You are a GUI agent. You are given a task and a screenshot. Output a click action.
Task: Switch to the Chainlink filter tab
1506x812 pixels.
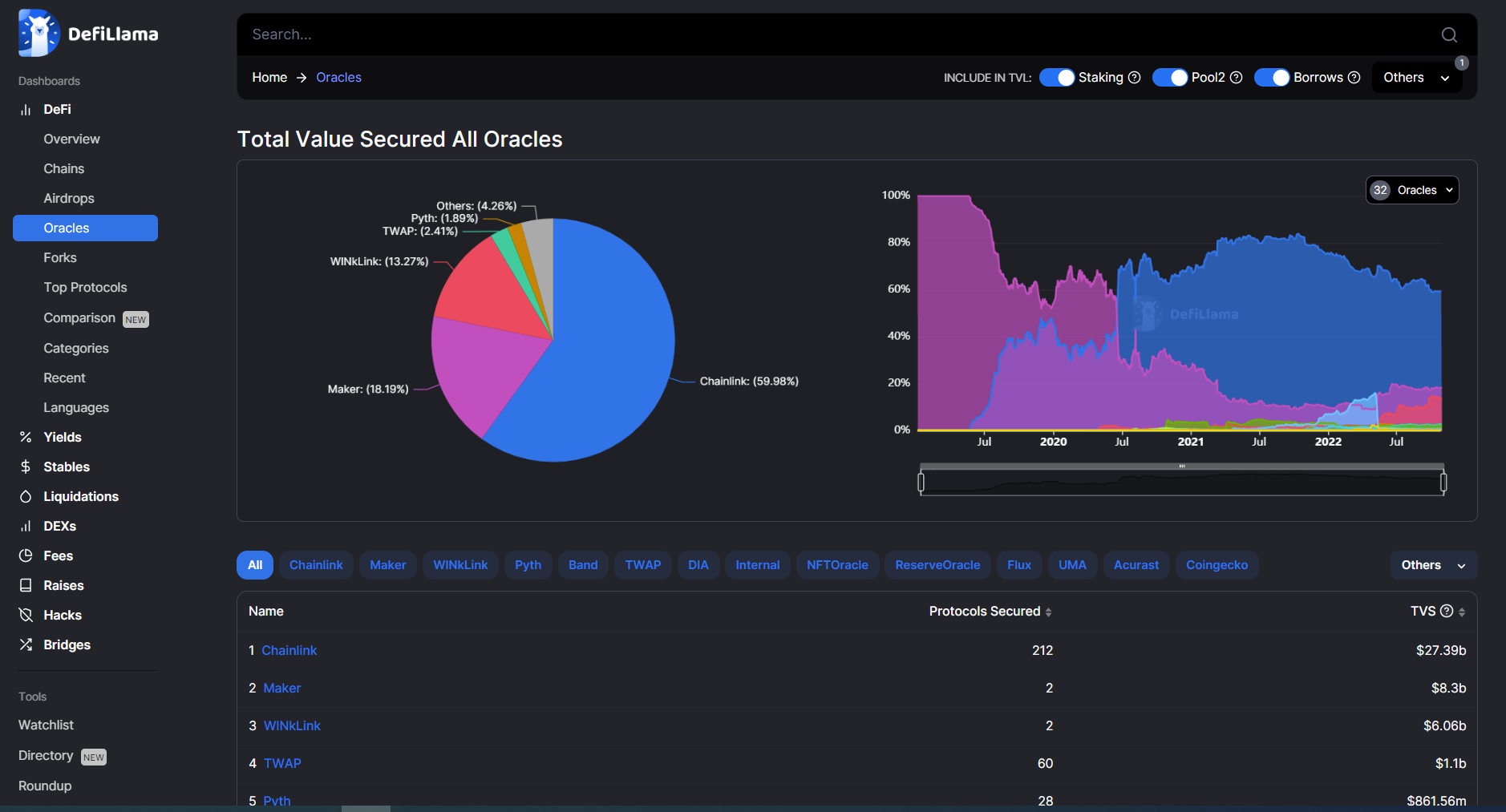click(x=316, y=564)
